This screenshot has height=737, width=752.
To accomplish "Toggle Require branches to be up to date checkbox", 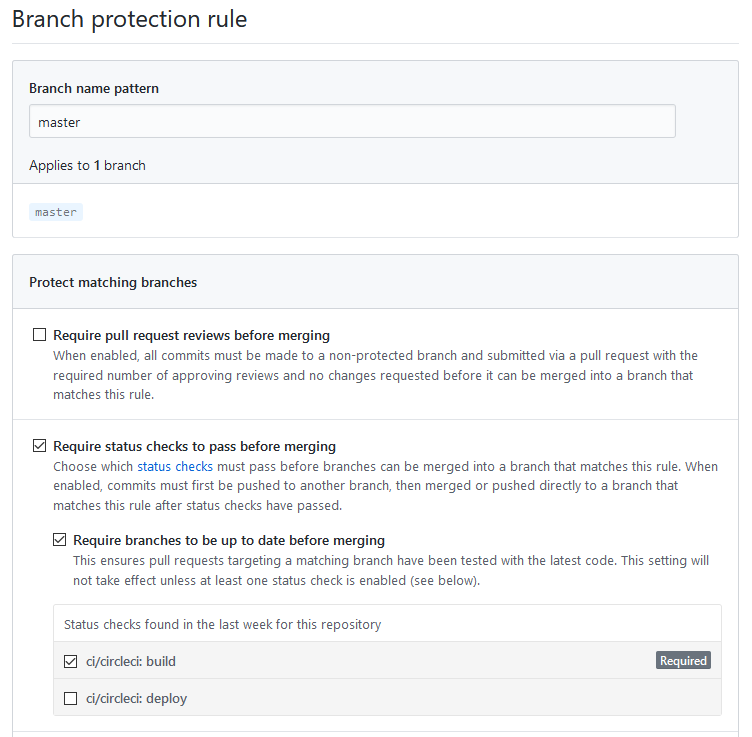I will point(59,540).
